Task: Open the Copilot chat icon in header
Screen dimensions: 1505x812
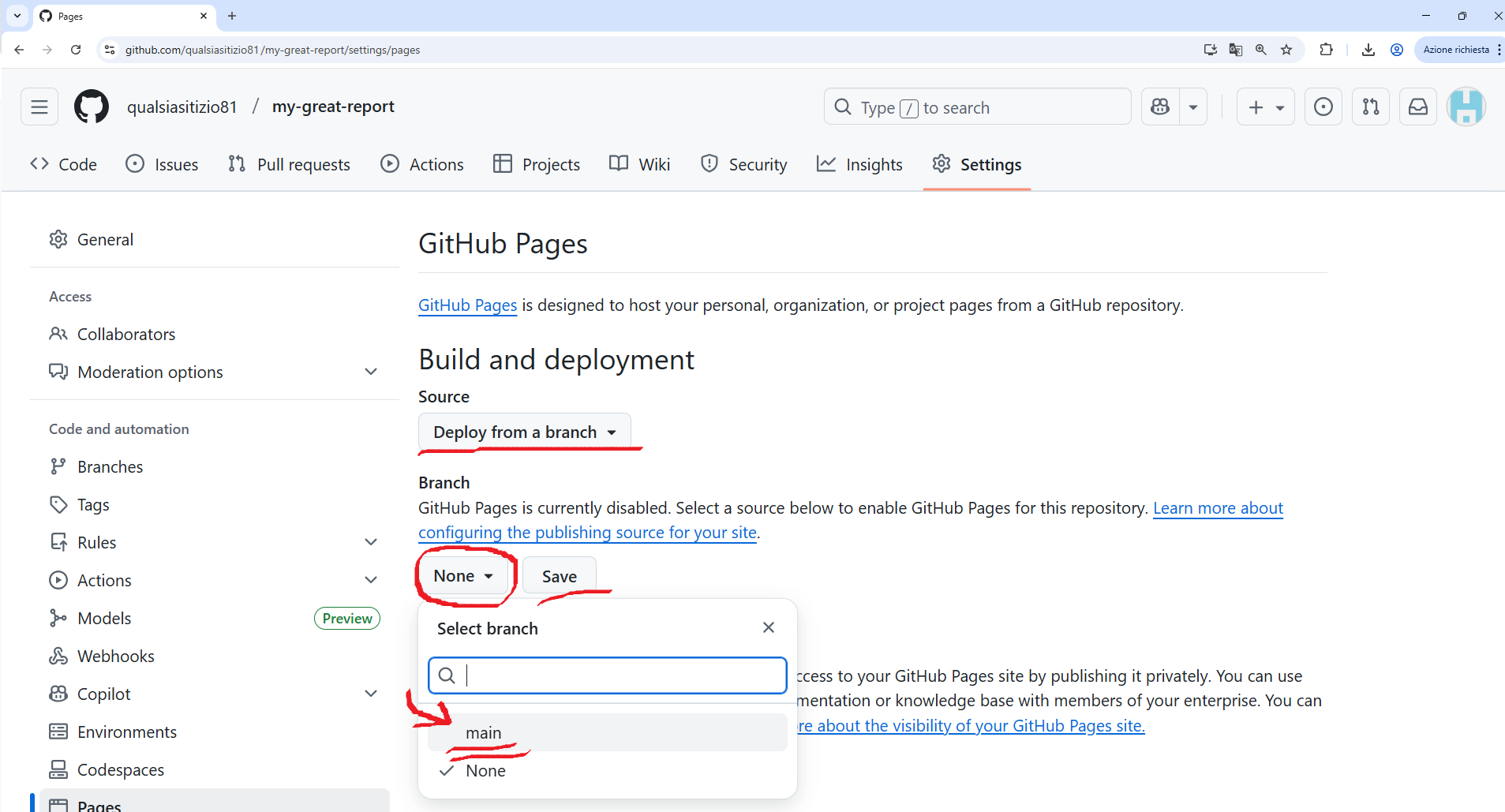Action: coord(1160,107)
